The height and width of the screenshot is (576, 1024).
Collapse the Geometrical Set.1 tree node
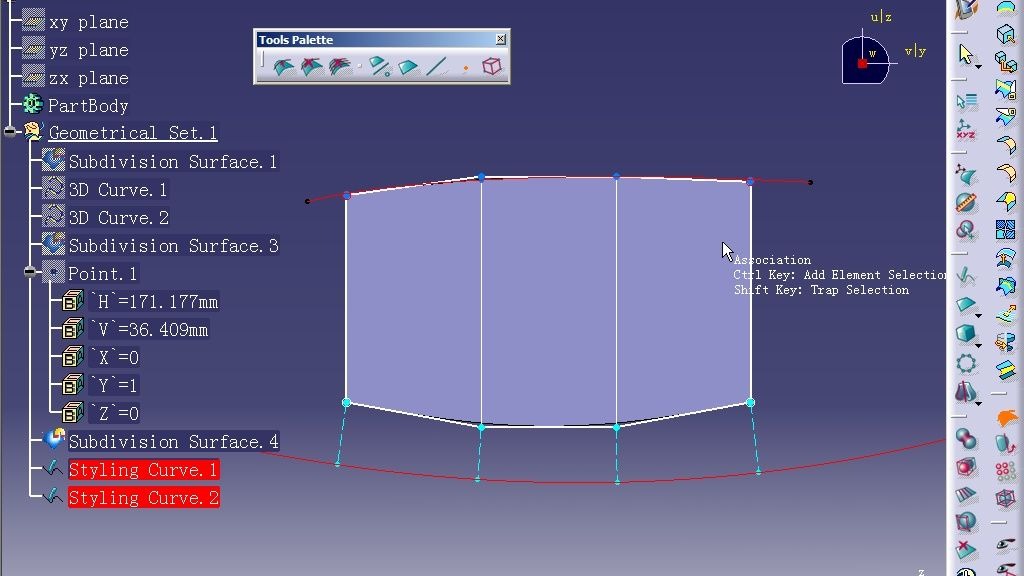[x=10, y=132]
